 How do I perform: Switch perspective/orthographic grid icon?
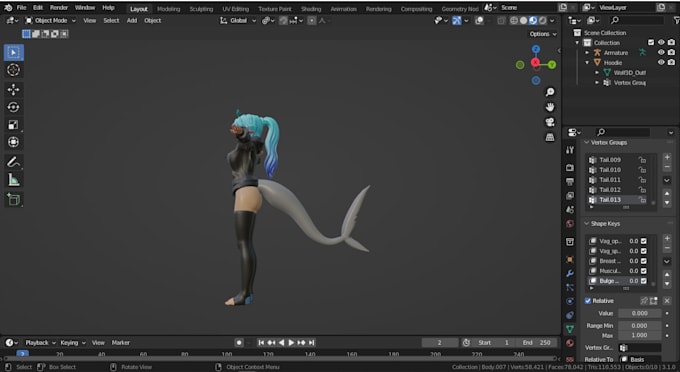click(550, 137)
